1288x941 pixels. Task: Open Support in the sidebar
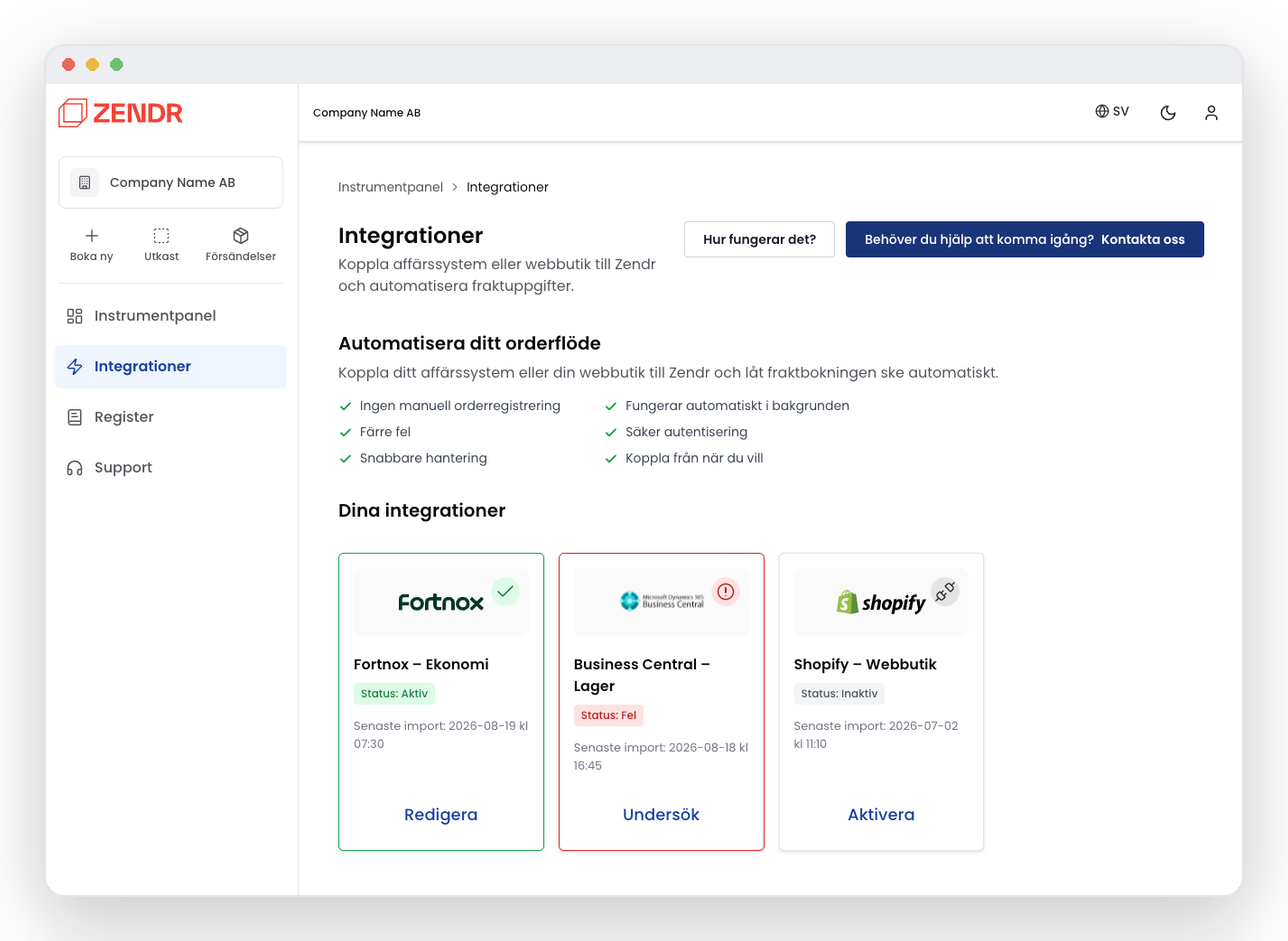171,468
